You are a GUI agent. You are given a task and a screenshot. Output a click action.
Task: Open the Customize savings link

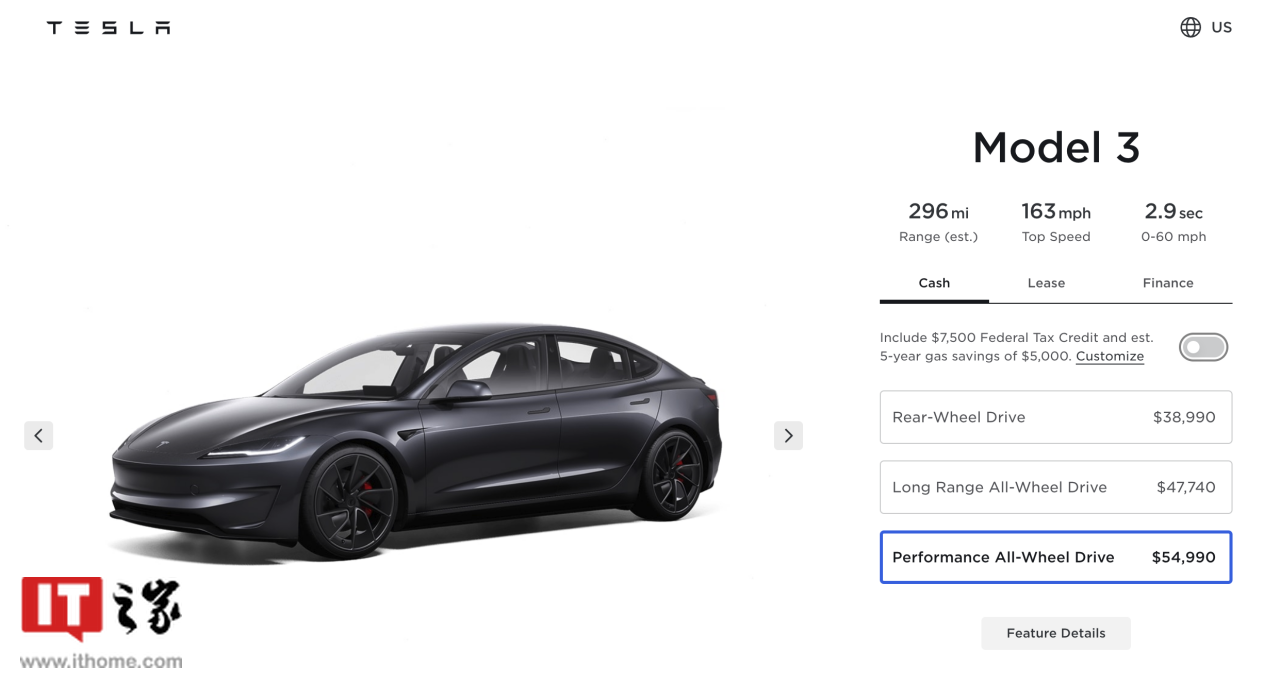(x=1110, y=356)
